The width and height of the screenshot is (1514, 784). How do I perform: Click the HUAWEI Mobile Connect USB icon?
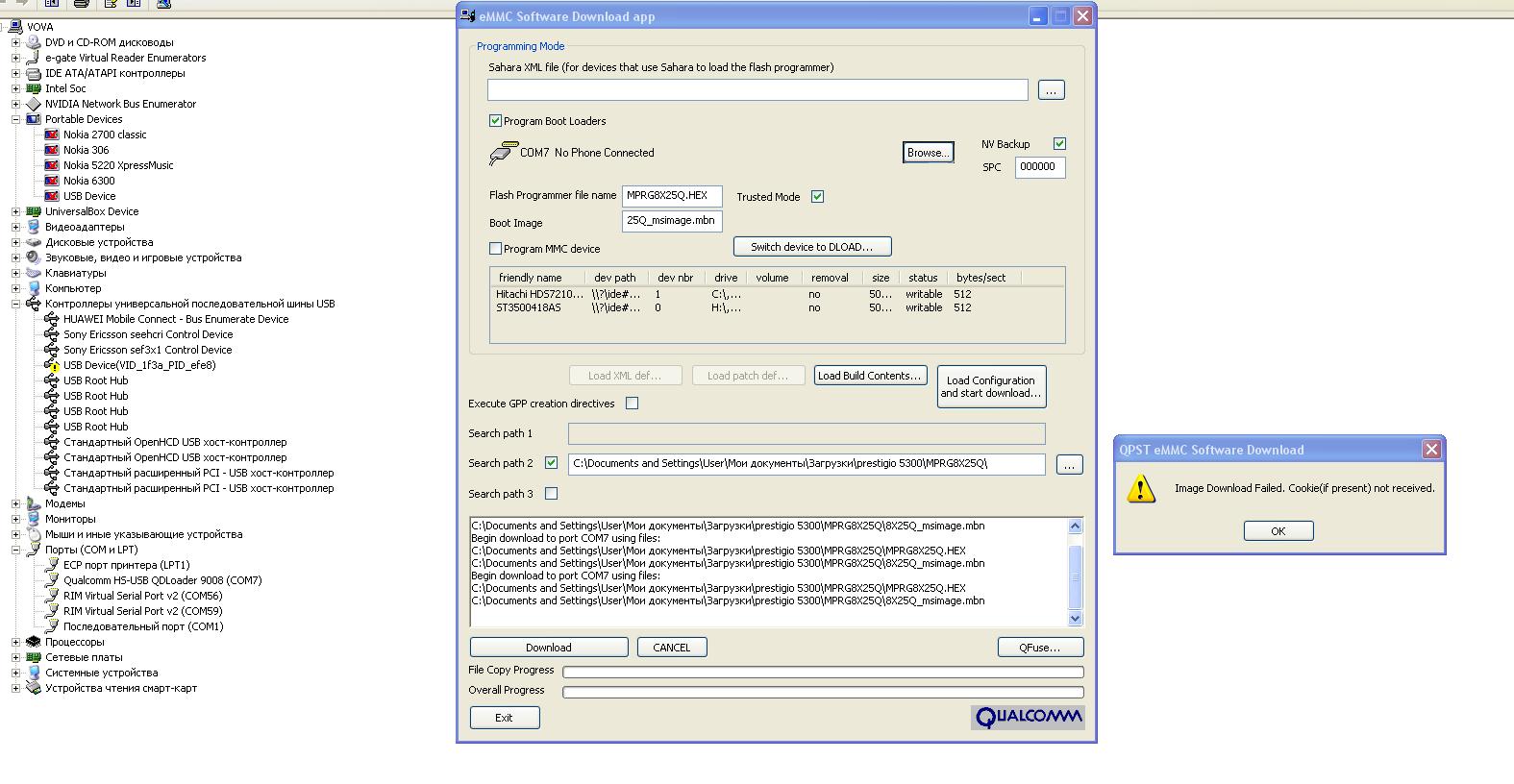(52, 319)
